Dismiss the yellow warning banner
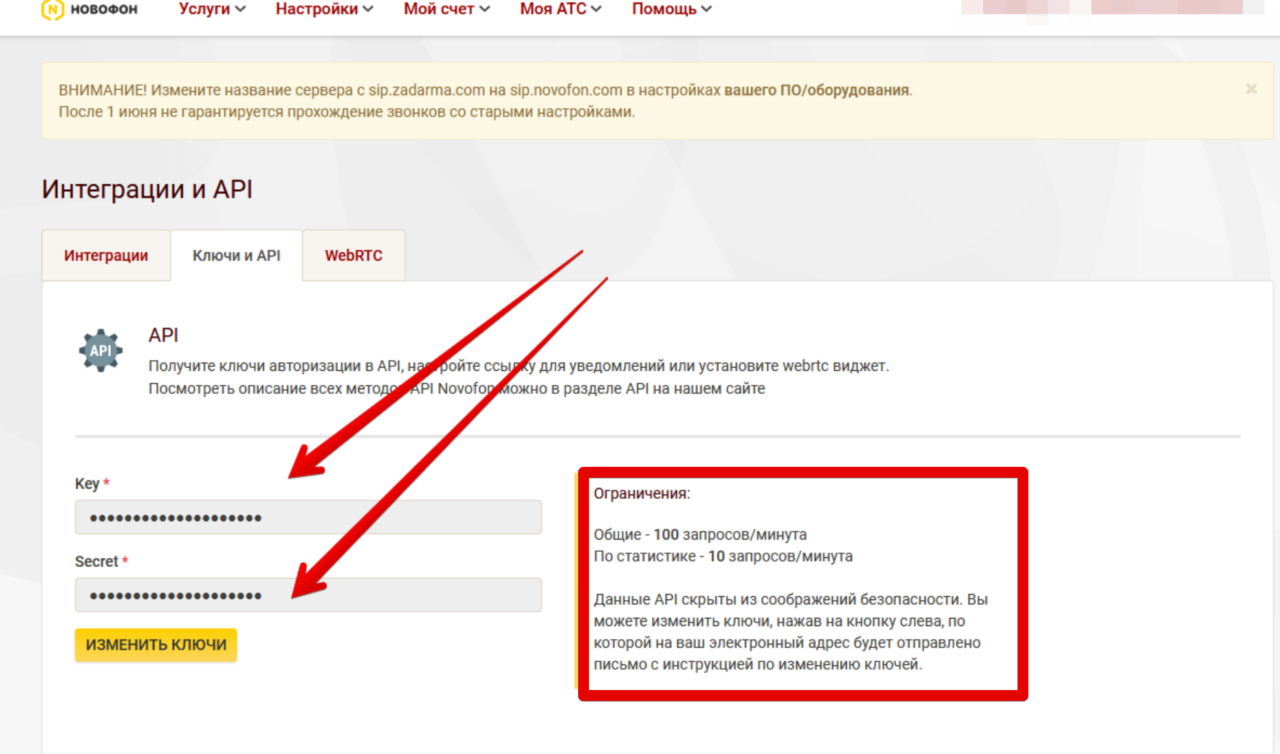Screen dimensions: 1280x754 pyautogui.click(x=1251, y=89)
